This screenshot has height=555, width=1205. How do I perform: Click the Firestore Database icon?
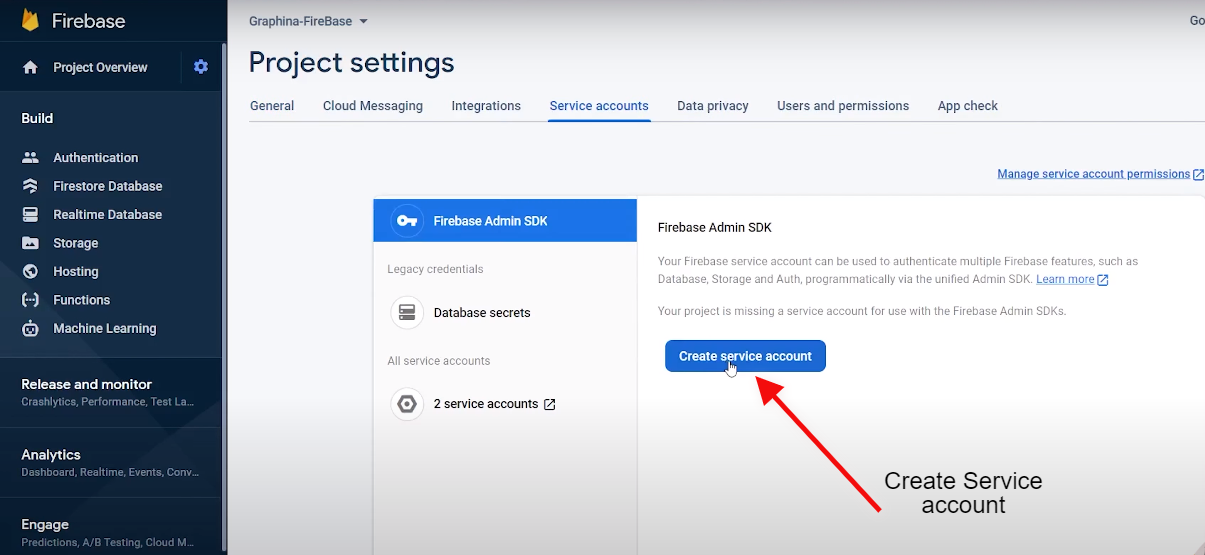(30, 186)
